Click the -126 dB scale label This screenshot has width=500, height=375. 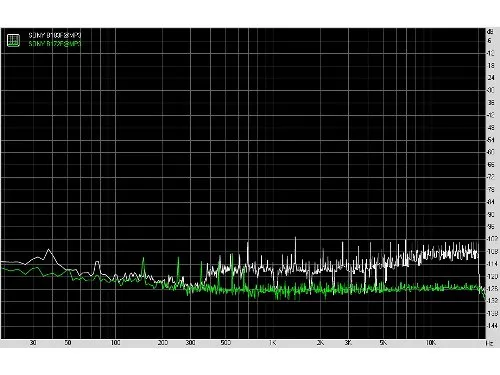click(492, 289)
